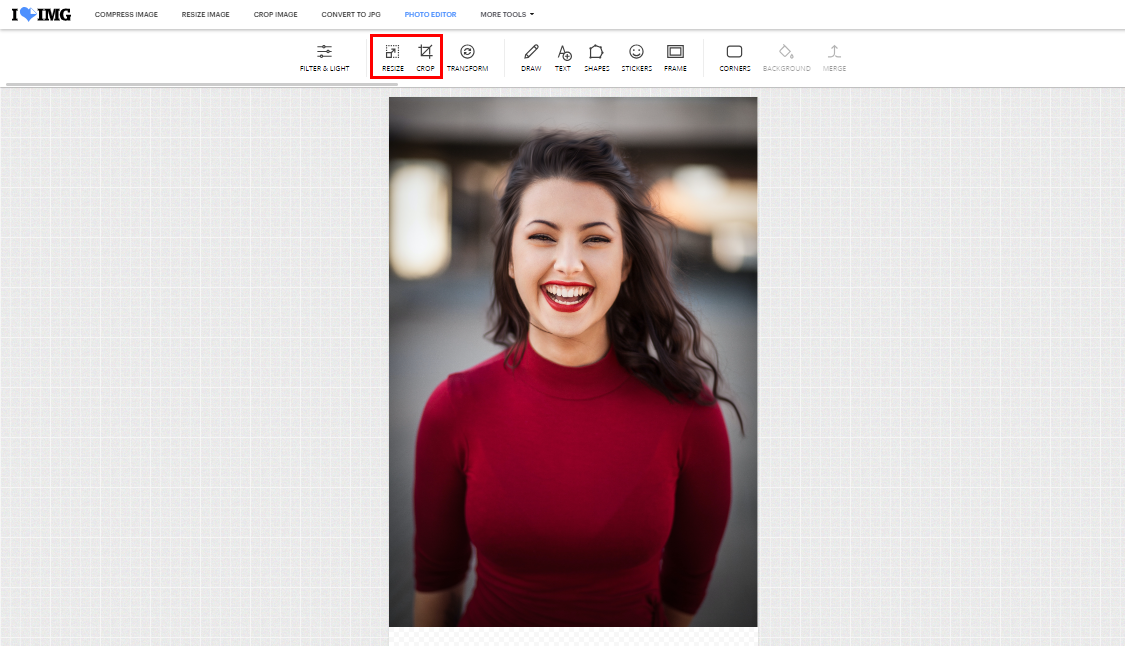Open the Corners rounding tool
This screenshot has height=646, width=1125.
[x=734, y=57]
